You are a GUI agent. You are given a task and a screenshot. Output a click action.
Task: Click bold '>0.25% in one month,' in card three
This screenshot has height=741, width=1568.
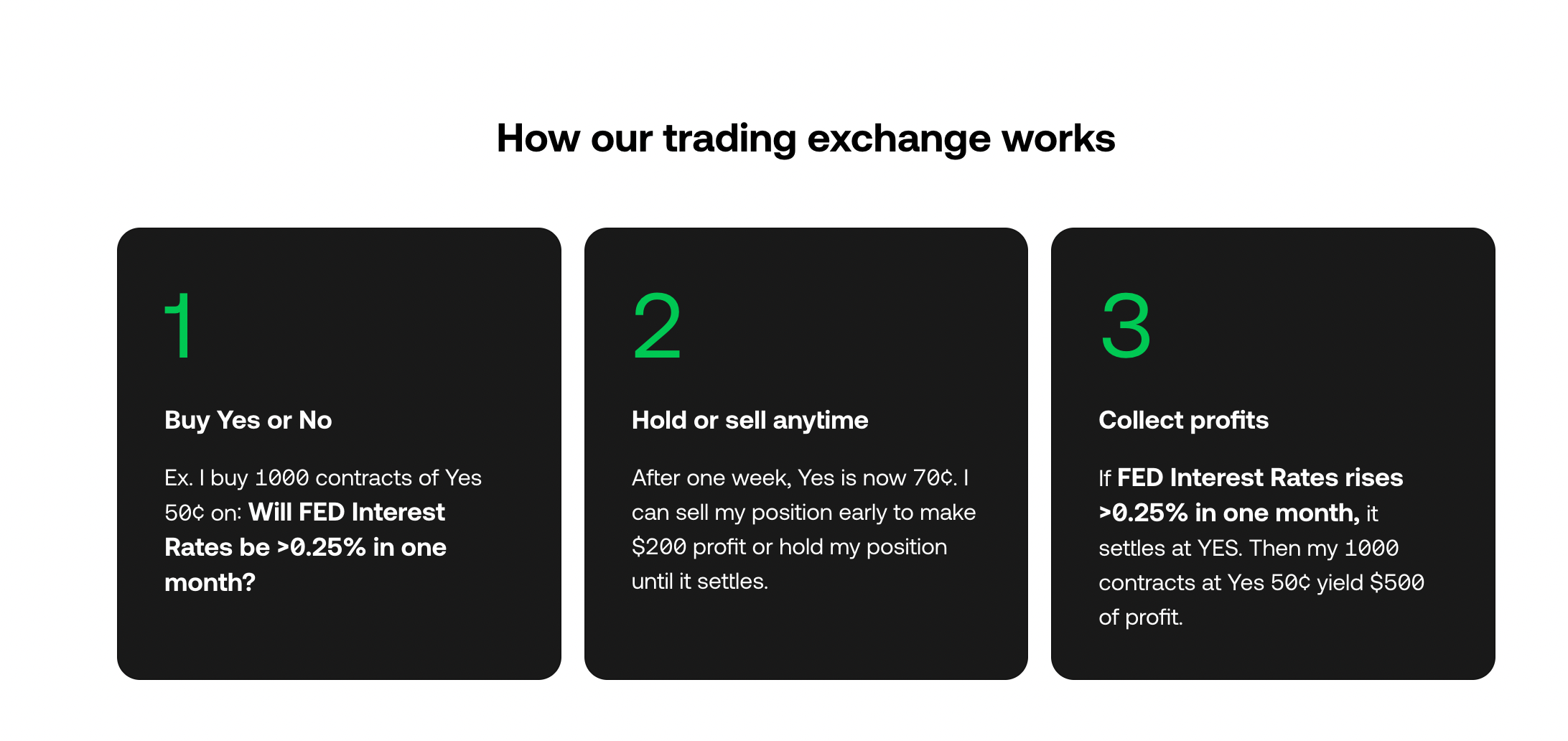pyautogui.click(x=1229, y=513)
